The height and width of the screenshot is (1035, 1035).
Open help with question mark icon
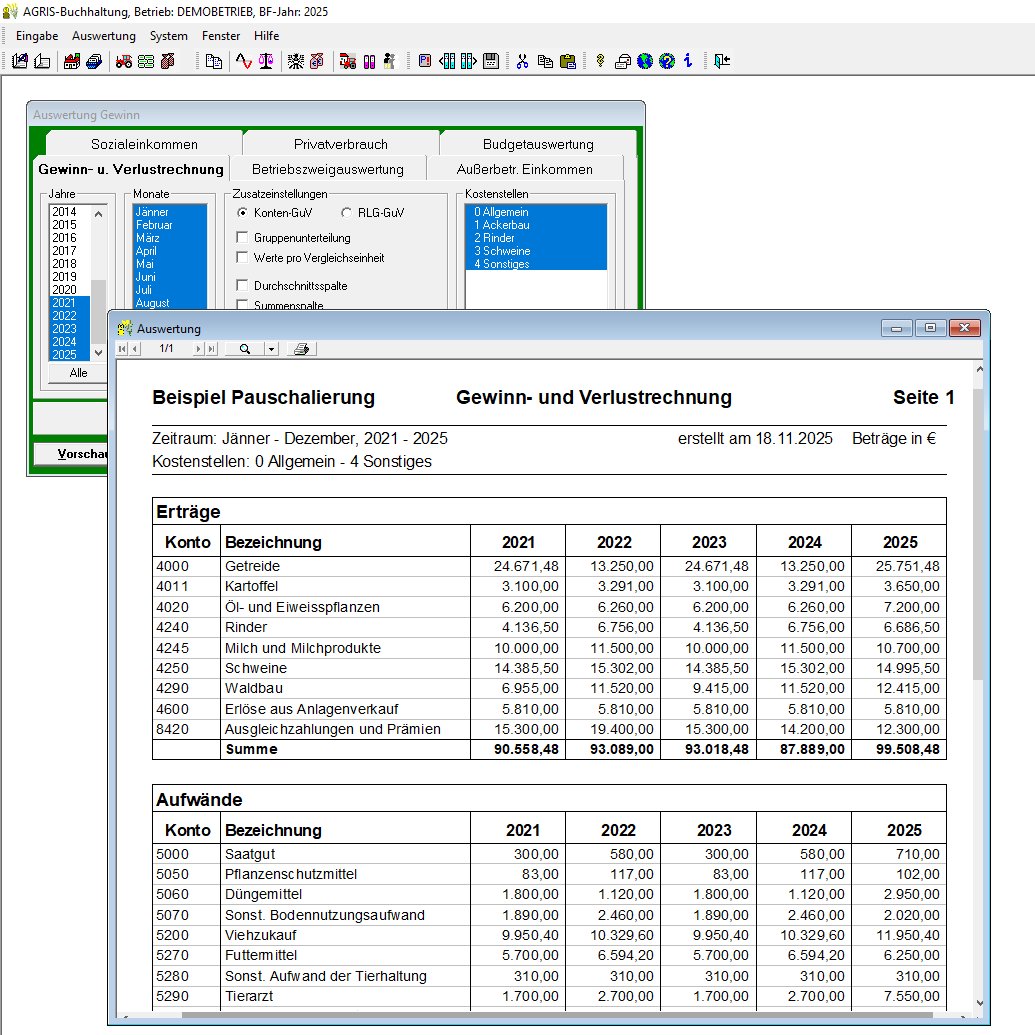coord(666,61)
